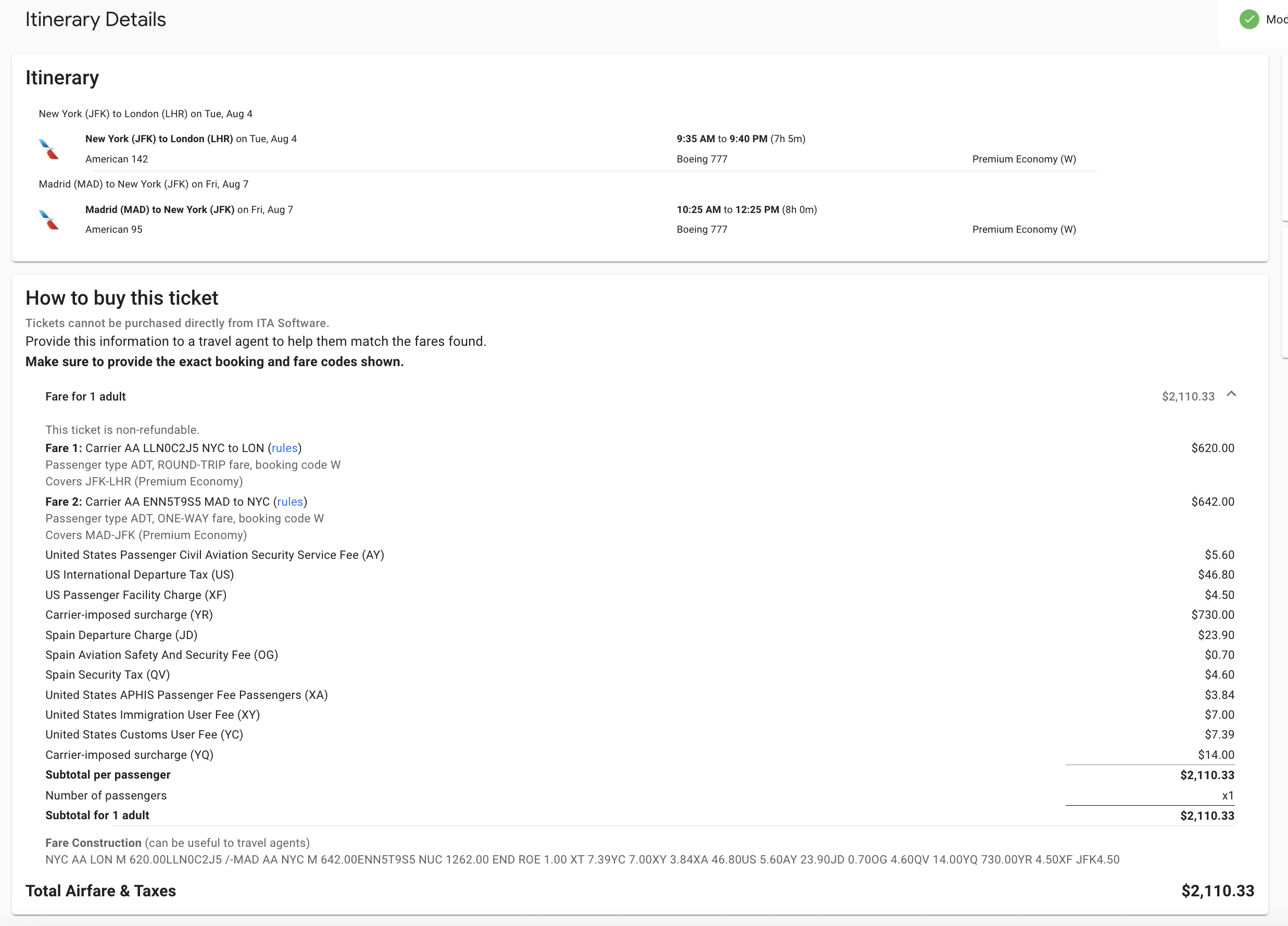Click the New York (JFK) to London (LHR) segment header
Screen dimensions: 1288x926
145,114
